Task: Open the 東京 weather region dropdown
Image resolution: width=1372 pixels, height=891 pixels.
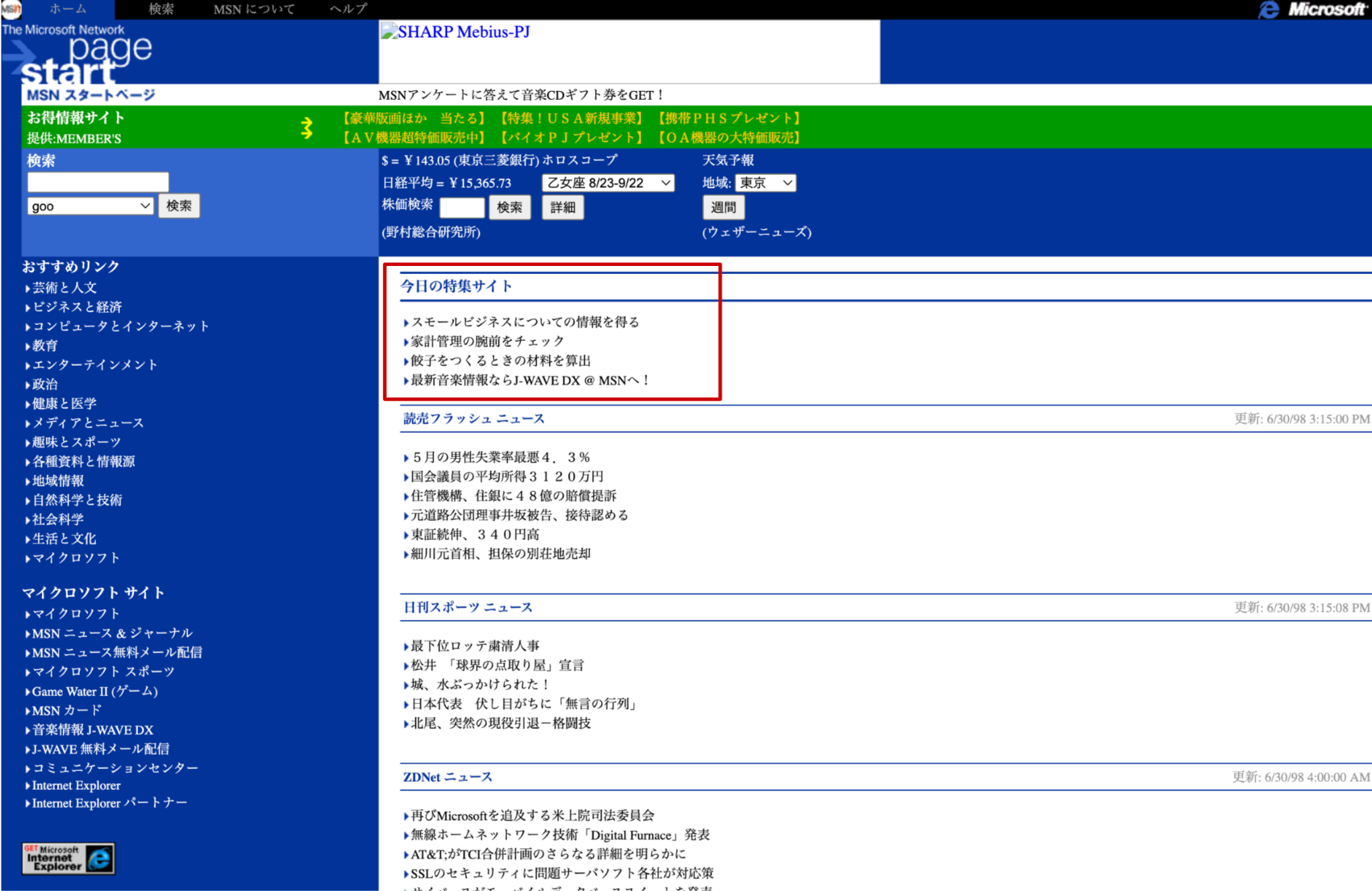Action: (765, 183)
